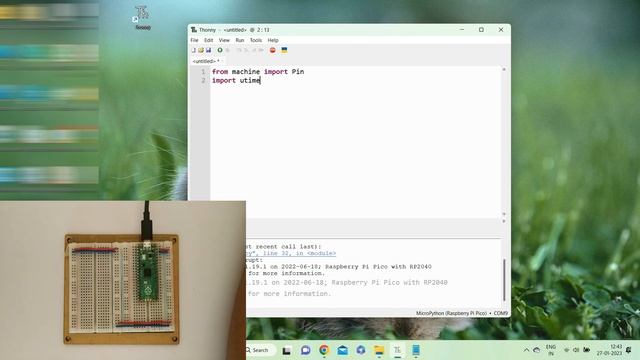Click the Ukraine flag support icon
640x360 pixels.
[x=284, y=50]
